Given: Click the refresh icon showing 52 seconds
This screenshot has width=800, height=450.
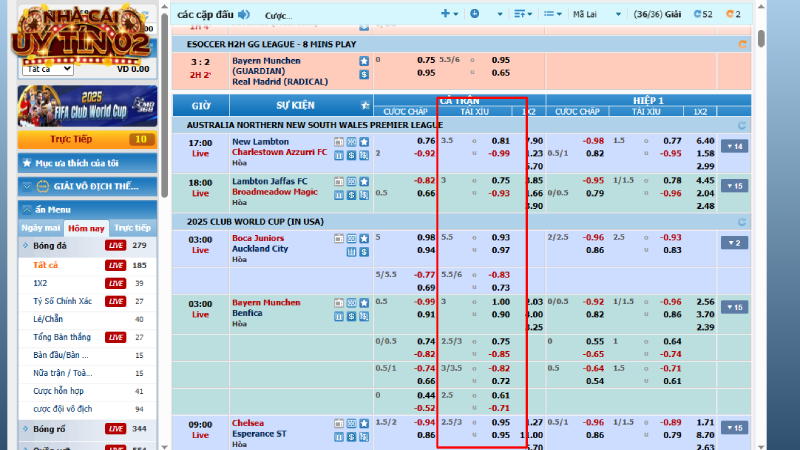Looking at the screenshot, I should tap(703, 14).
